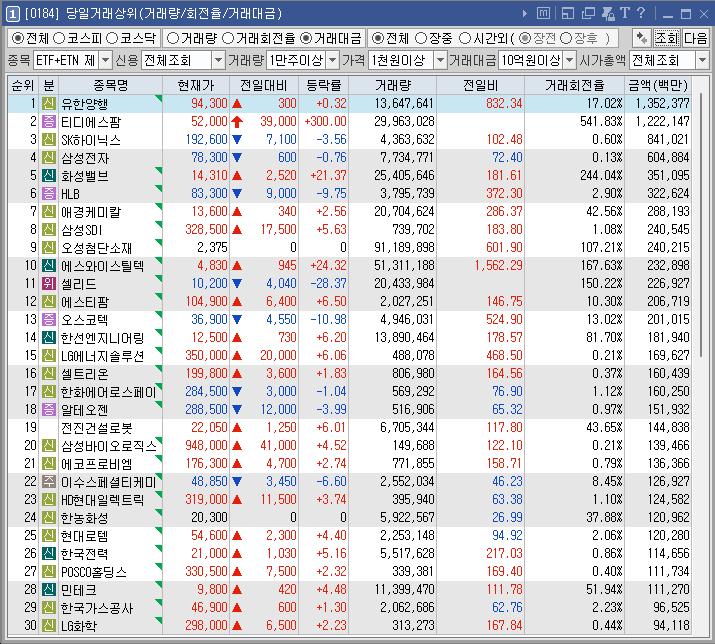
Task: Sort by the 등락률 column header
Action: (x=324, y=85)
